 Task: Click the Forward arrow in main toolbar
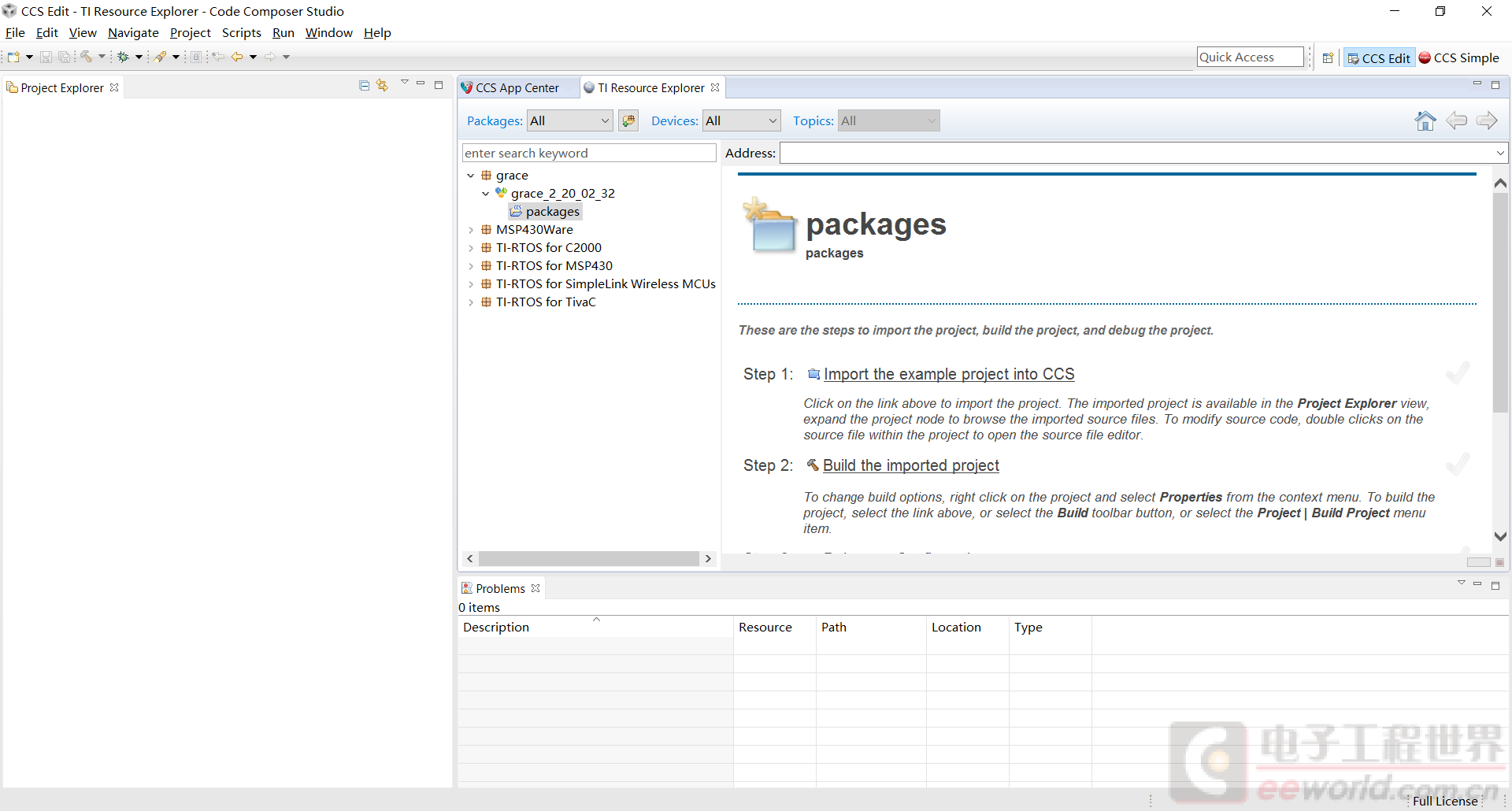[270, 57]
